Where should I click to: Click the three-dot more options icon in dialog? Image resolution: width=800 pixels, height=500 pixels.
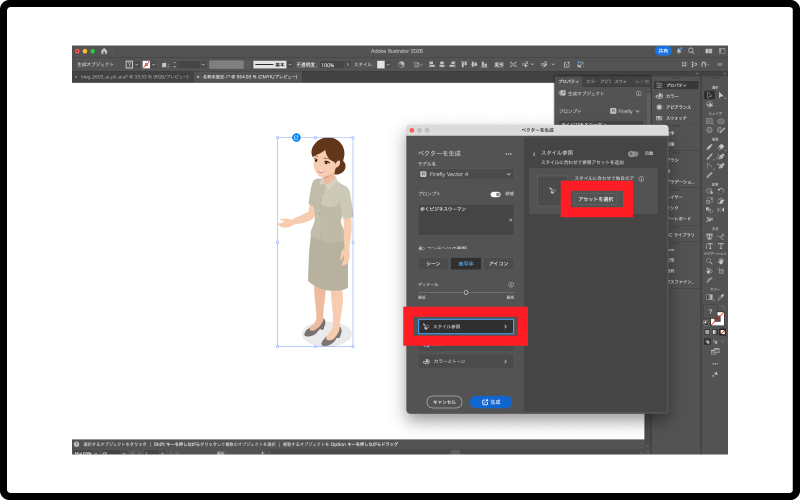point(509,154)
